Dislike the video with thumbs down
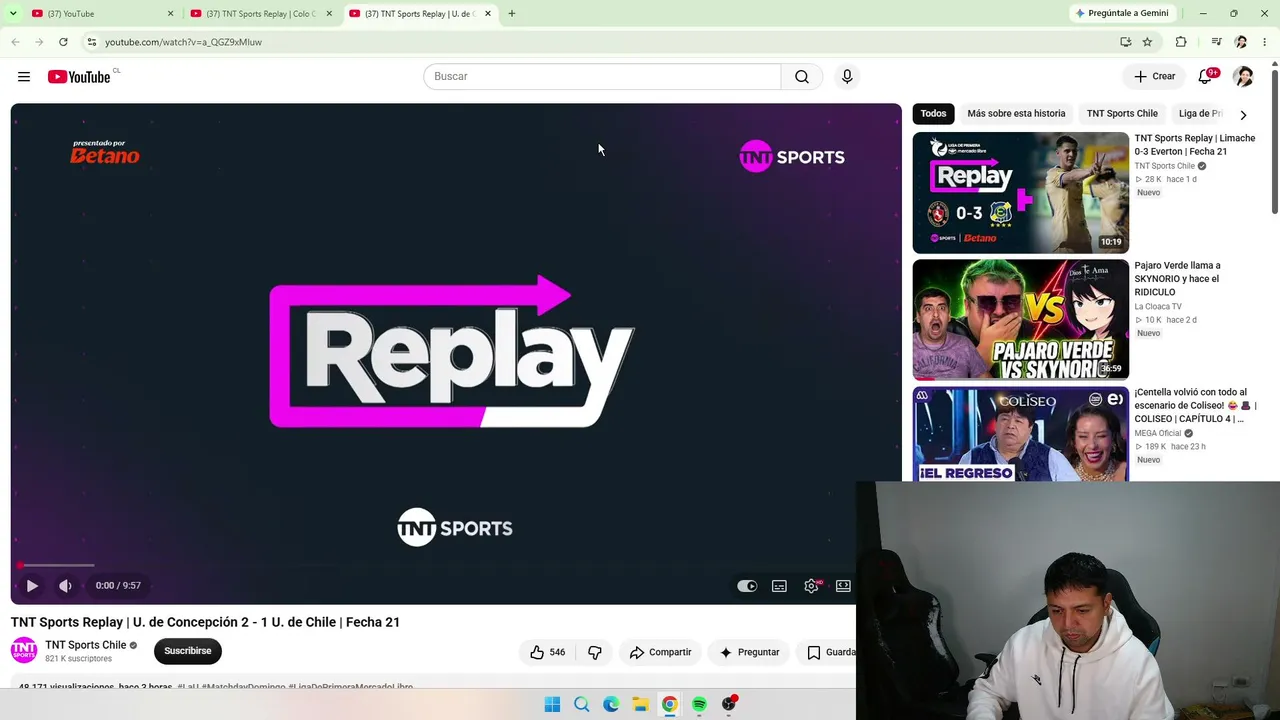1280x720 pixels. tap(595, 653)
